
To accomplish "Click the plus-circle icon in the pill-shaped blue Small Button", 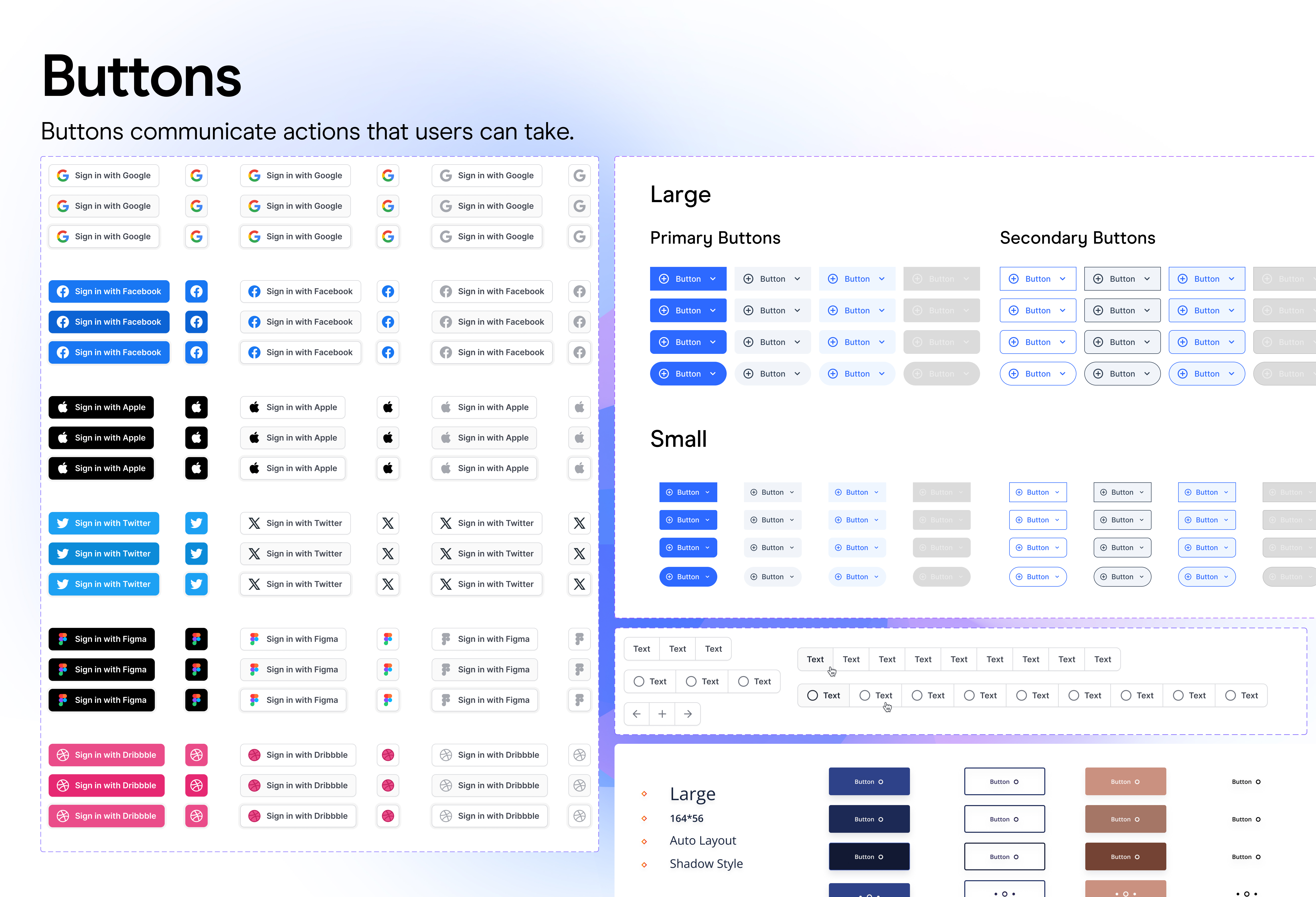I will [669, 577].
